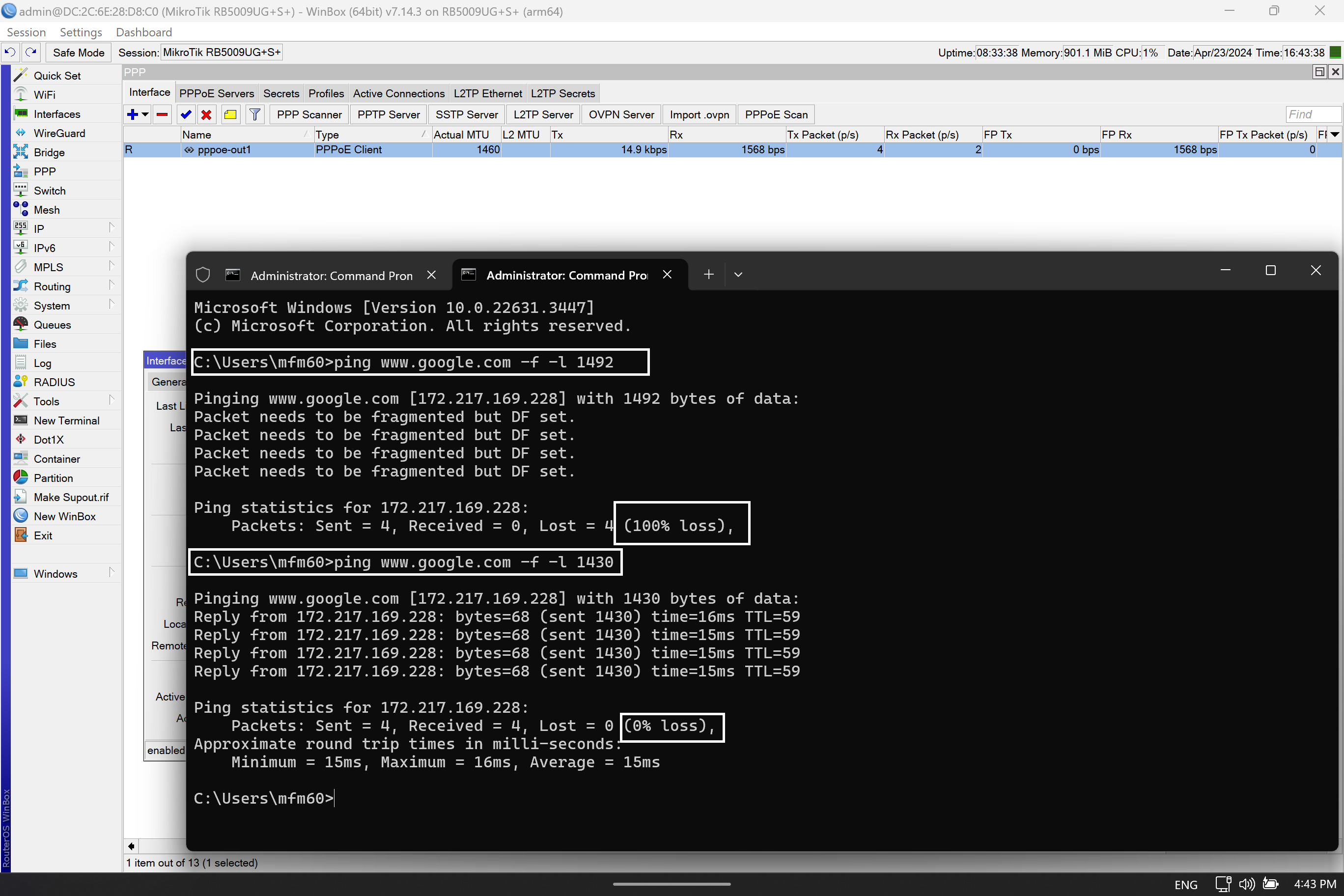Viewport: 1344px width, 896px height.
Task: Expand the IPv6 submenu
Action: tap(112, 248)
